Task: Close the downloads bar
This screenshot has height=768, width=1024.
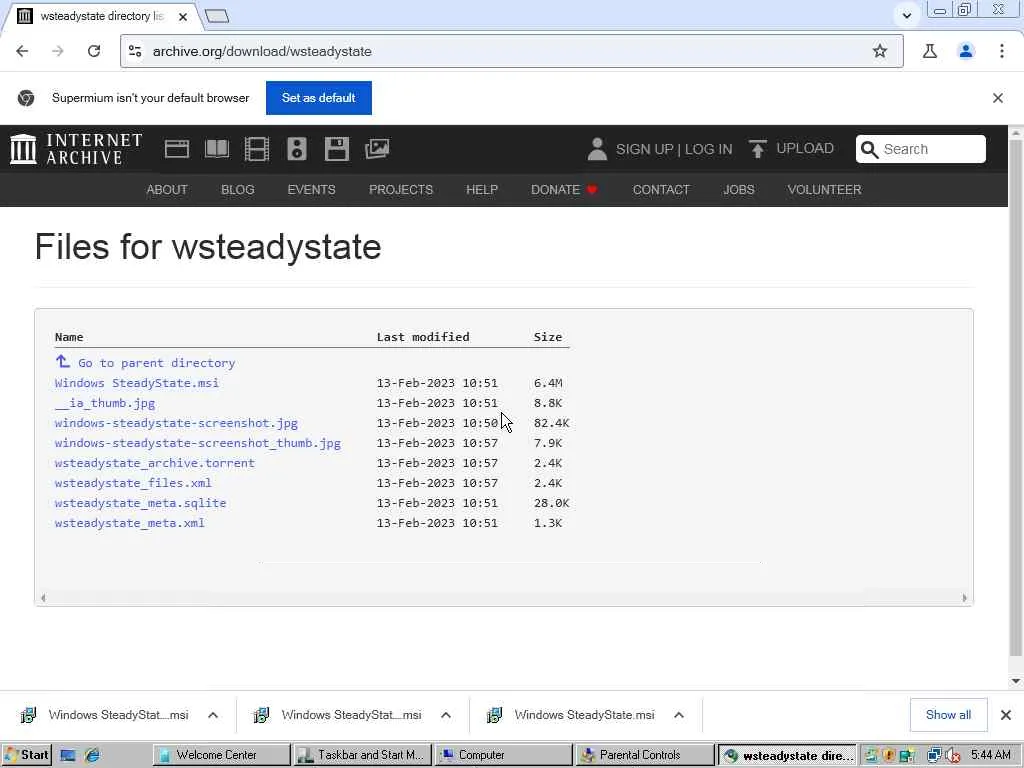Action: [1006, 715]
